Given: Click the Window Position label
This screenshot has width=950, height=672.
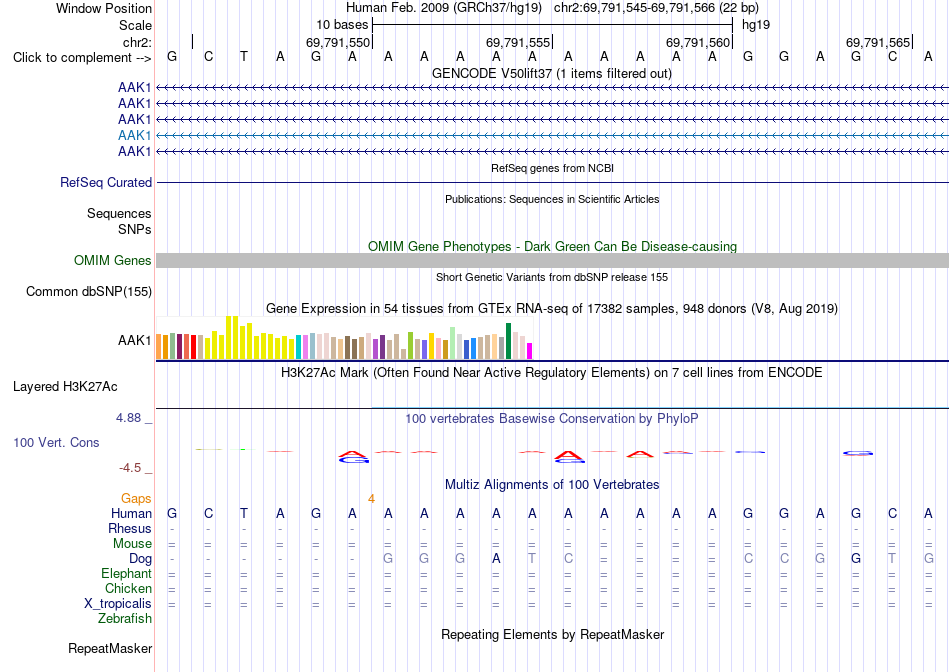Looking at the screenshot, I should click(104, 8).
